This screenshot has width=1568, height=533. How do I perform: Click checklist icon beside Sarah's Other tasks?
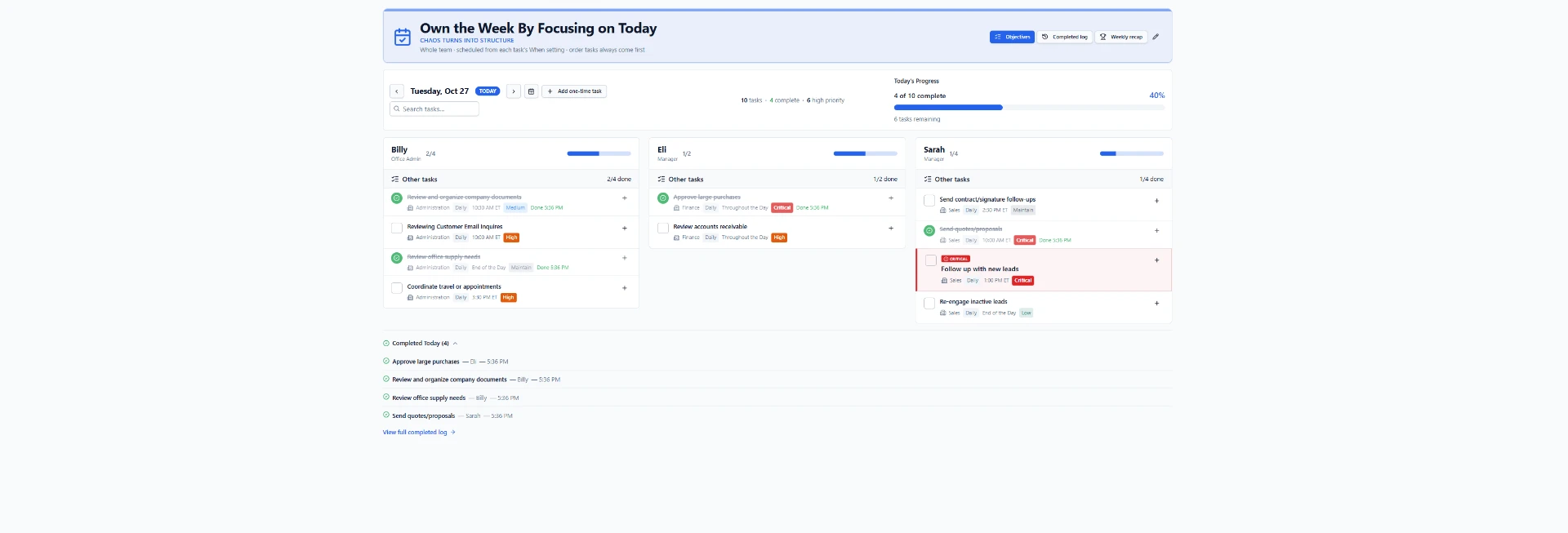pos(928,179)
